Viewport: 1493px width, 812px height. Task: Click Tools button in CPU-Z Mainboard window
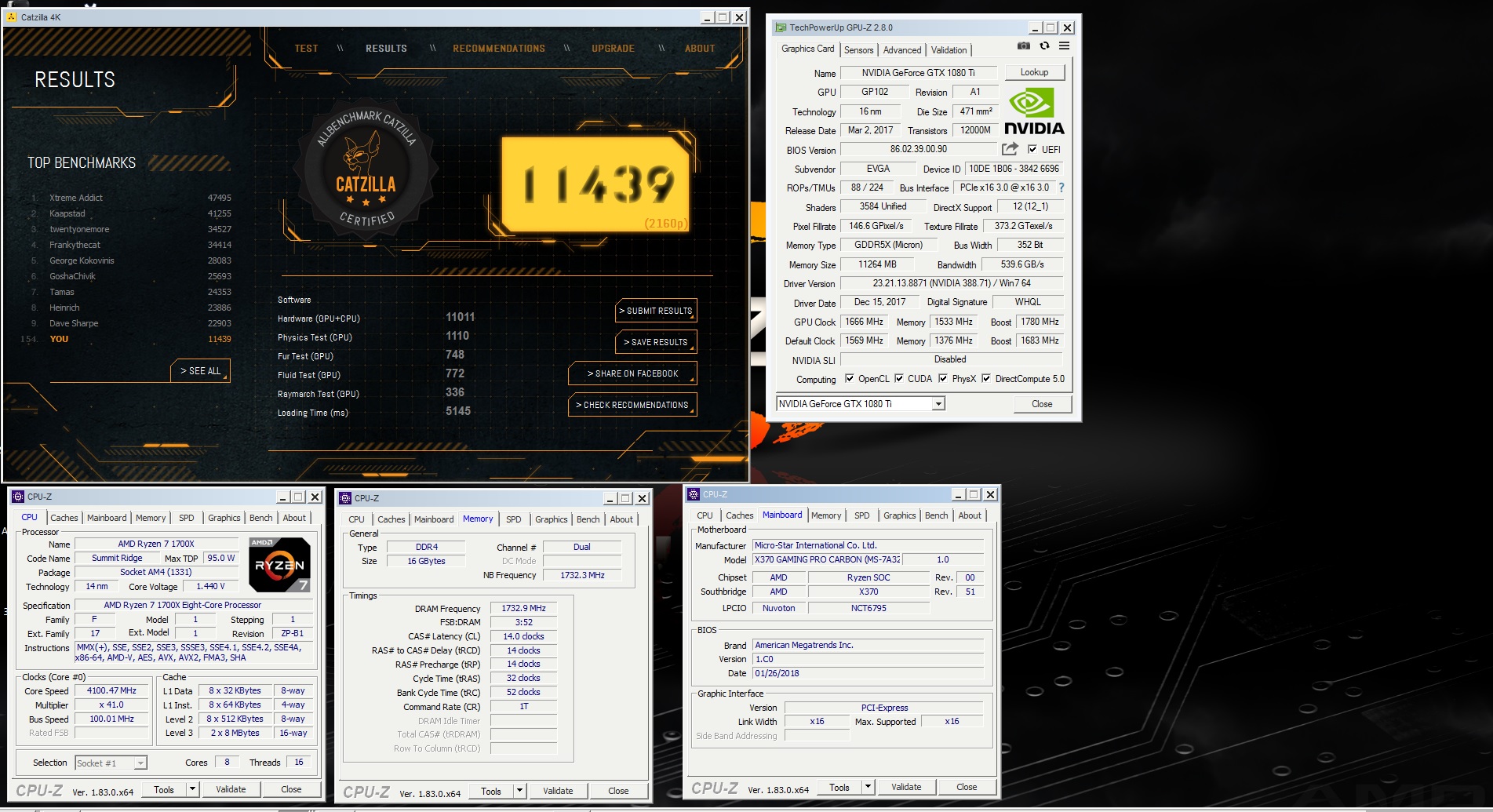point(839,787)
